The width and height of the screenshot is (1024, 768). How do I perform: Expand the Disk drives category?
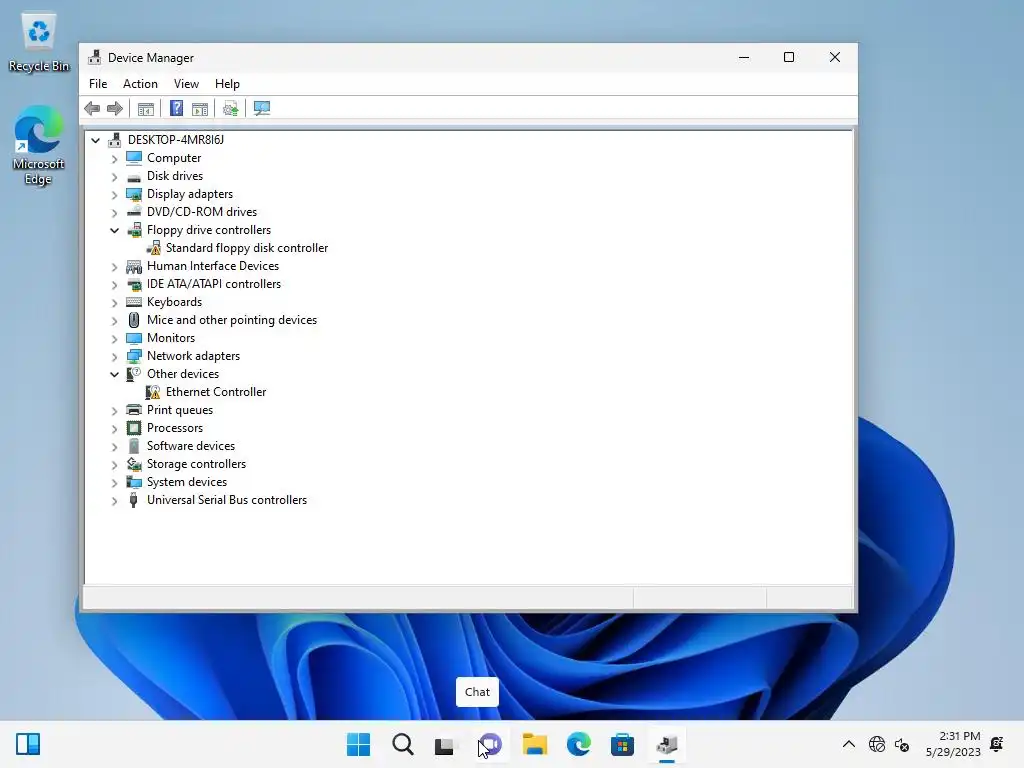pyautogui.click(x=114, y=177)
